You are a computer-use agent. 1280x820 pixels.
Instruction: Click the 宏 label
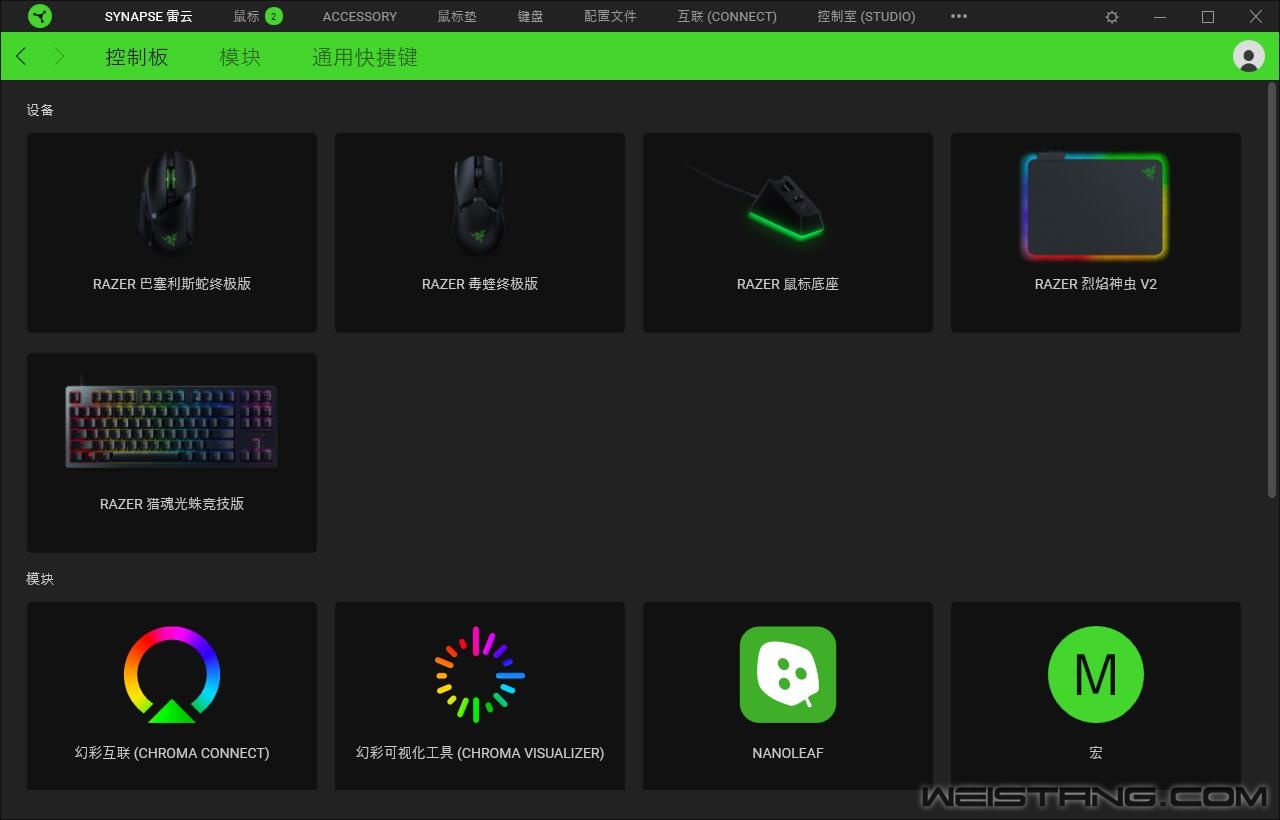pos(1096,753)
